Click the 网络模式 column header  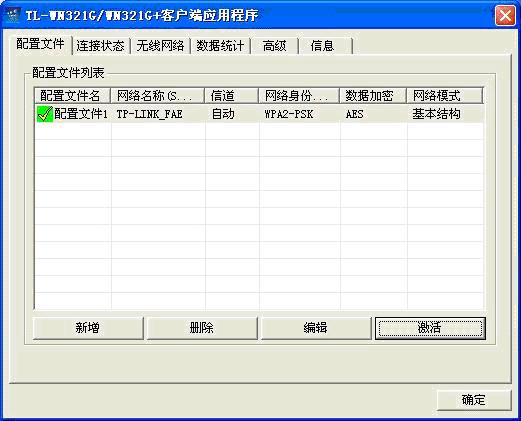click(x=445, y=96)
